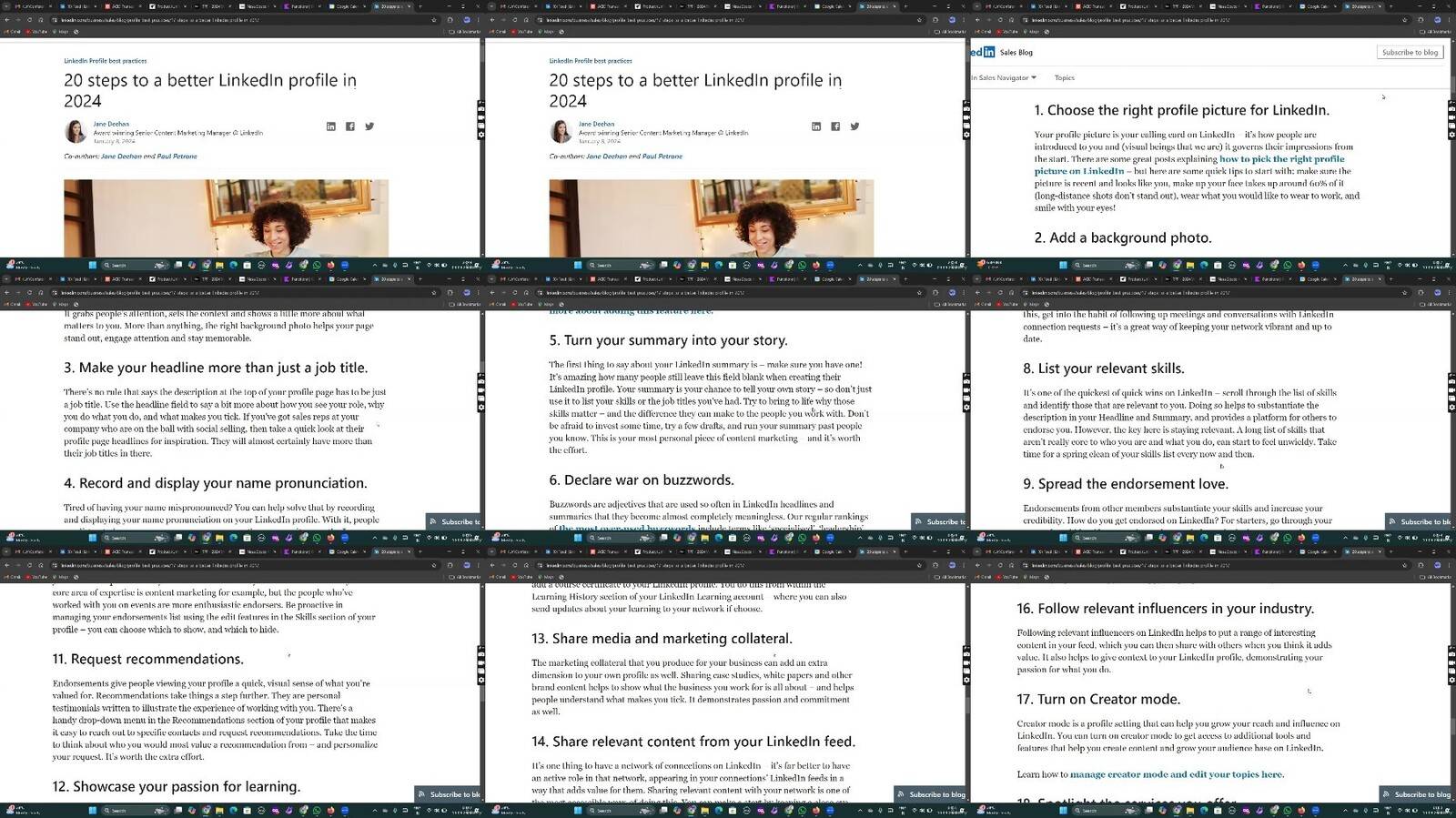The height and width of the screenshot is (818, 1456).
Task: Click heading '4. Record and display your name pronunciation.'
Action: click(x=216, y=483)
